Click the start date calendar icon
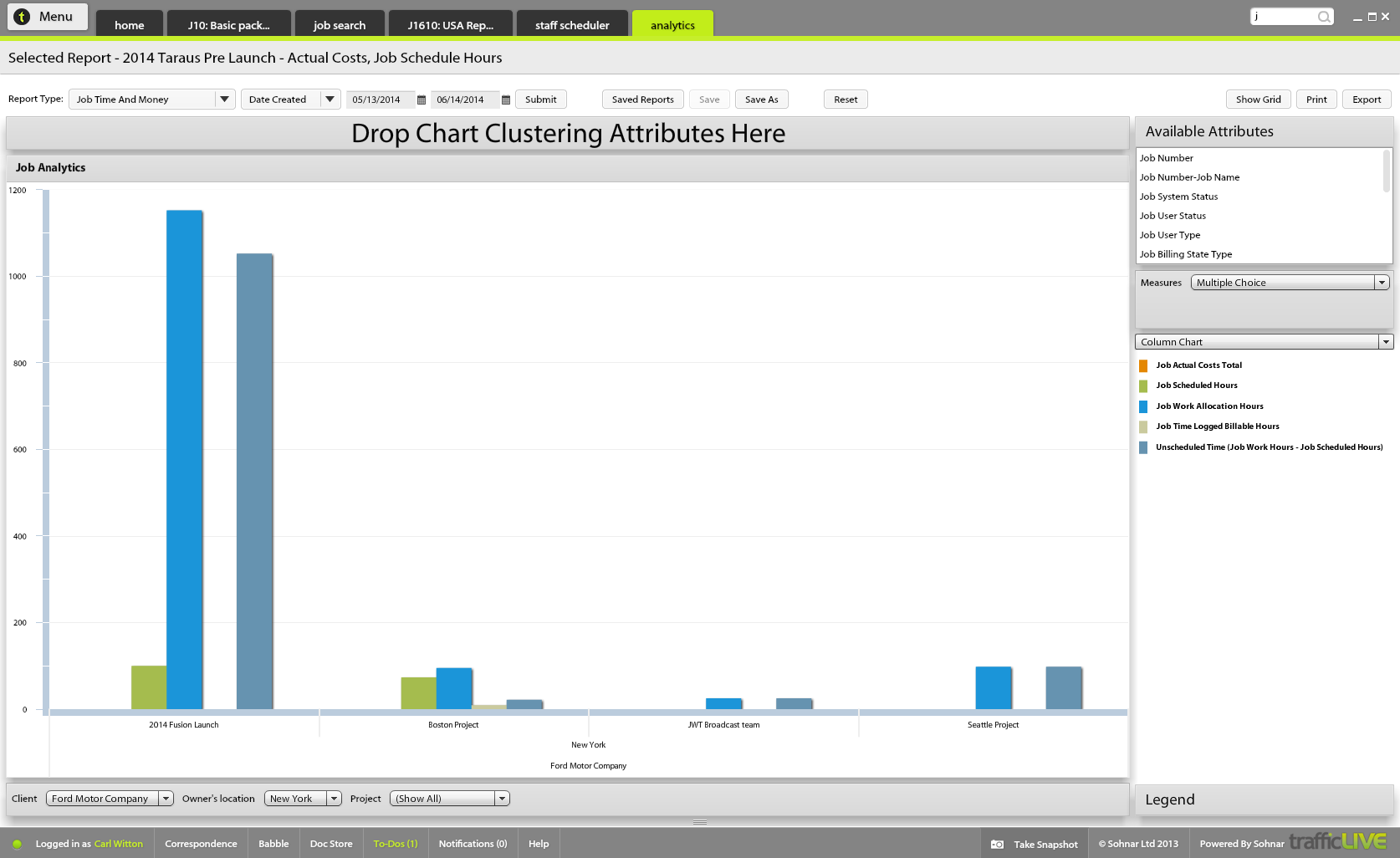 pyautogui.click(x=422, y=100)
